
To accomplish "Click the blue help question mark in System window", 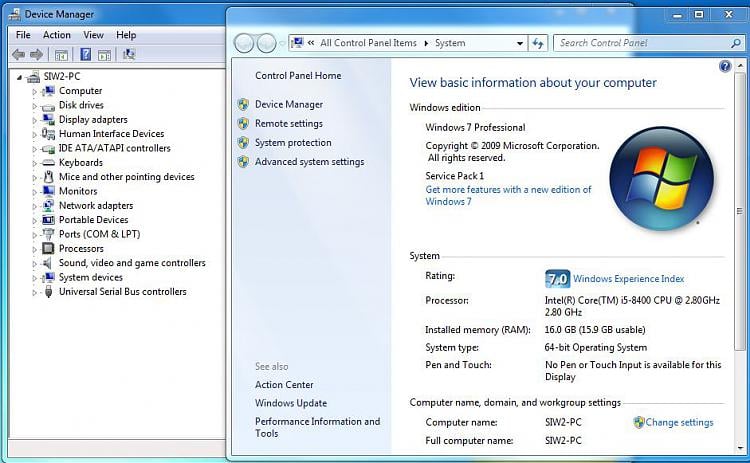I will pyautogui.click(x=725, y=66).
